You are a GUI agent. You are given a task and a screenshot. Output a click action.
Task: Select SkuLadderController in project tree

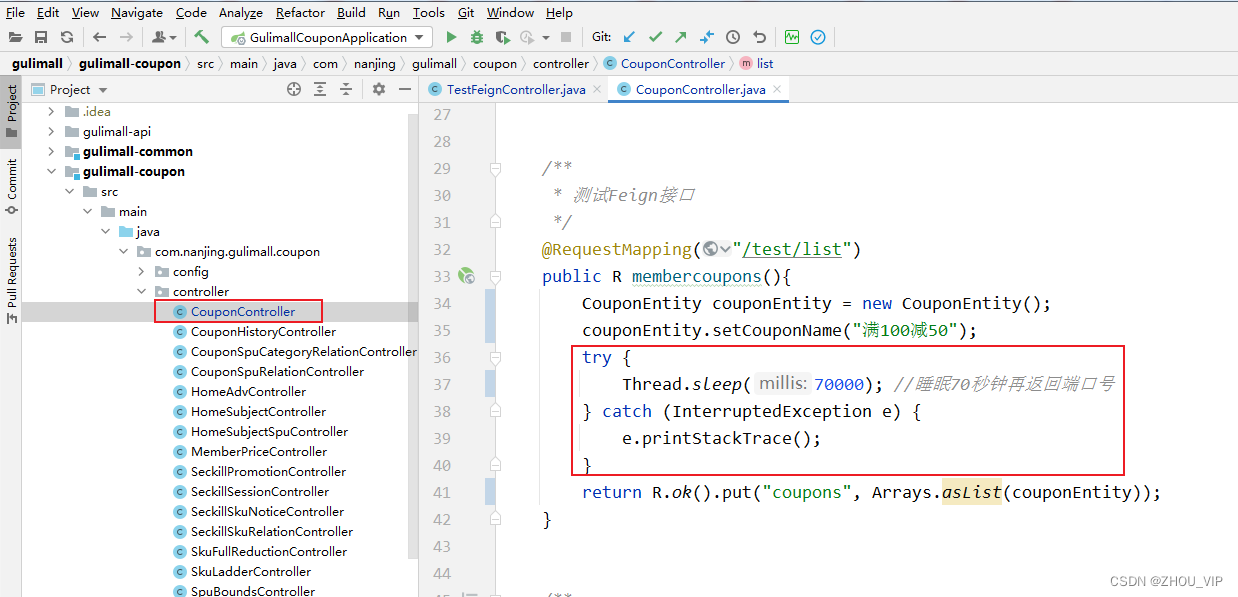pos(251,571)
